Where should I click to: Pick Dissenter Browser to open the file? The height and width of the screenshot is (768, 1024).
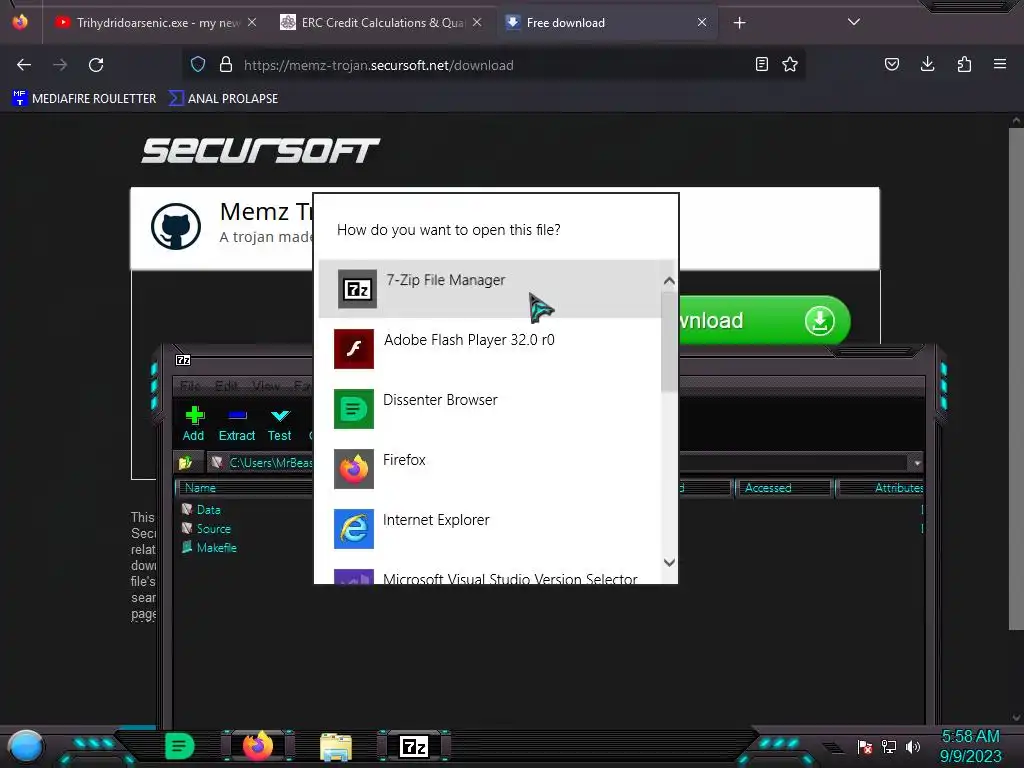pos(490,409)
